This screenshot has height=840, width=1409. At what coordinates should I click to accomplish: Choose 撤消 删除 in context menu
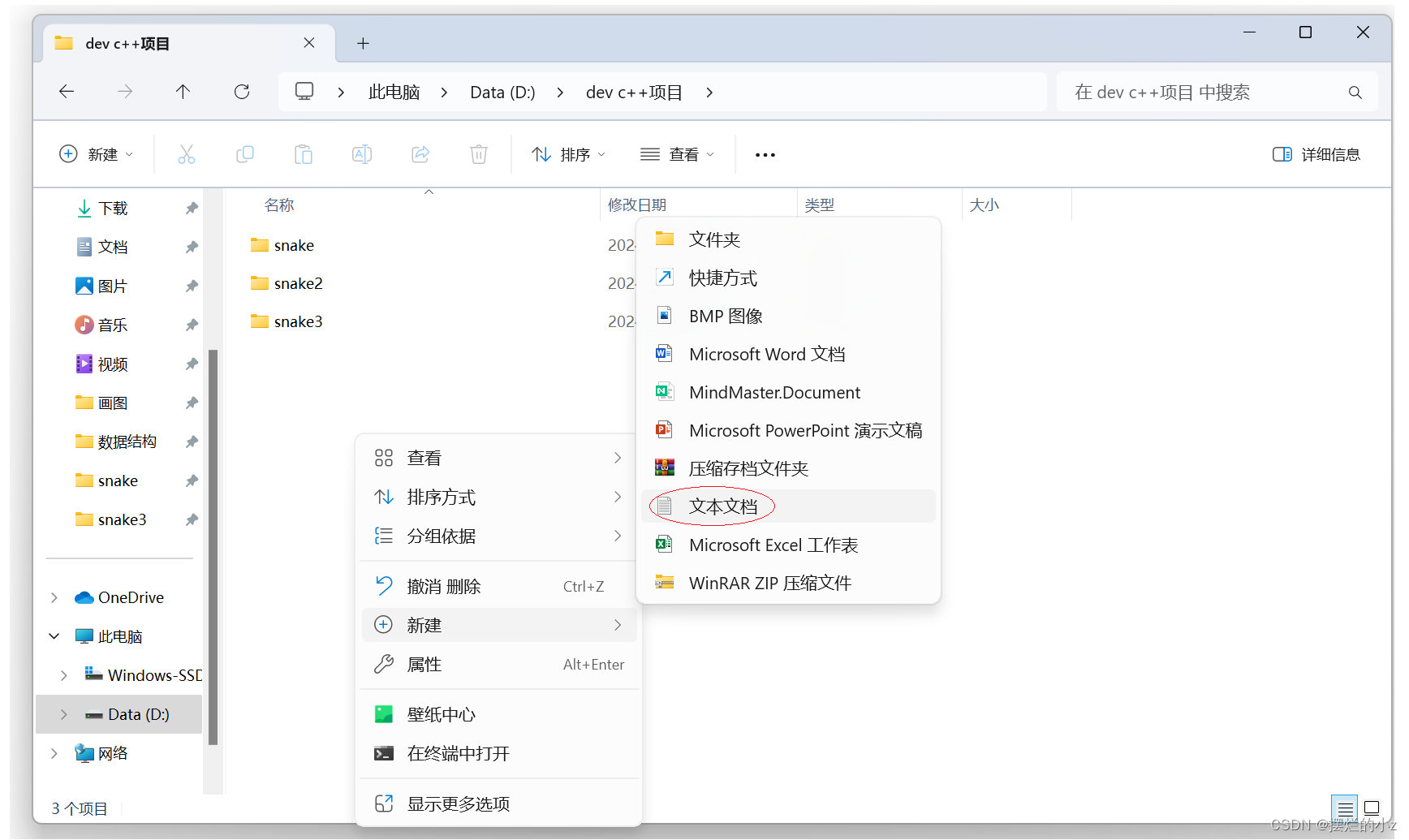498,586
